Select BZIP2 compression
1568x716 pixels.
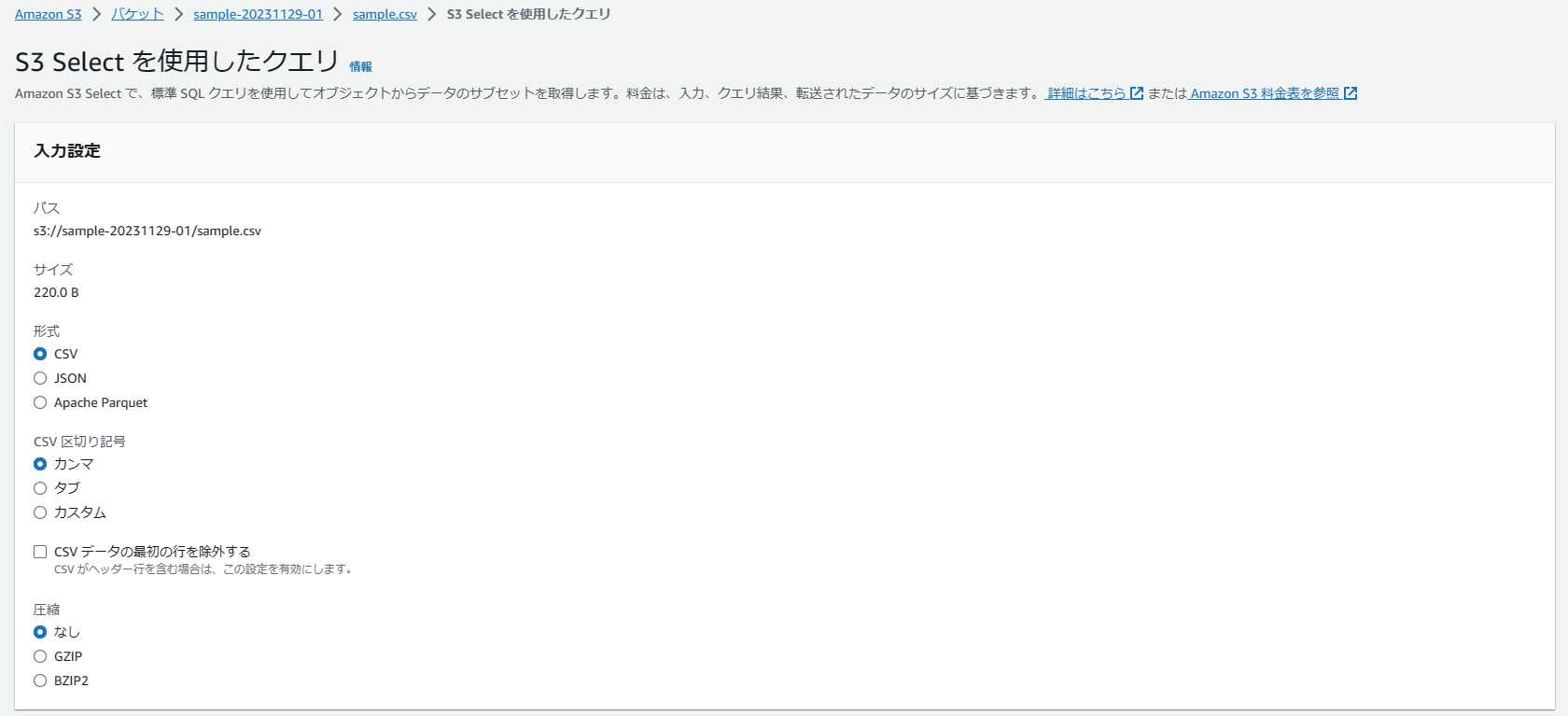(40, 681)
